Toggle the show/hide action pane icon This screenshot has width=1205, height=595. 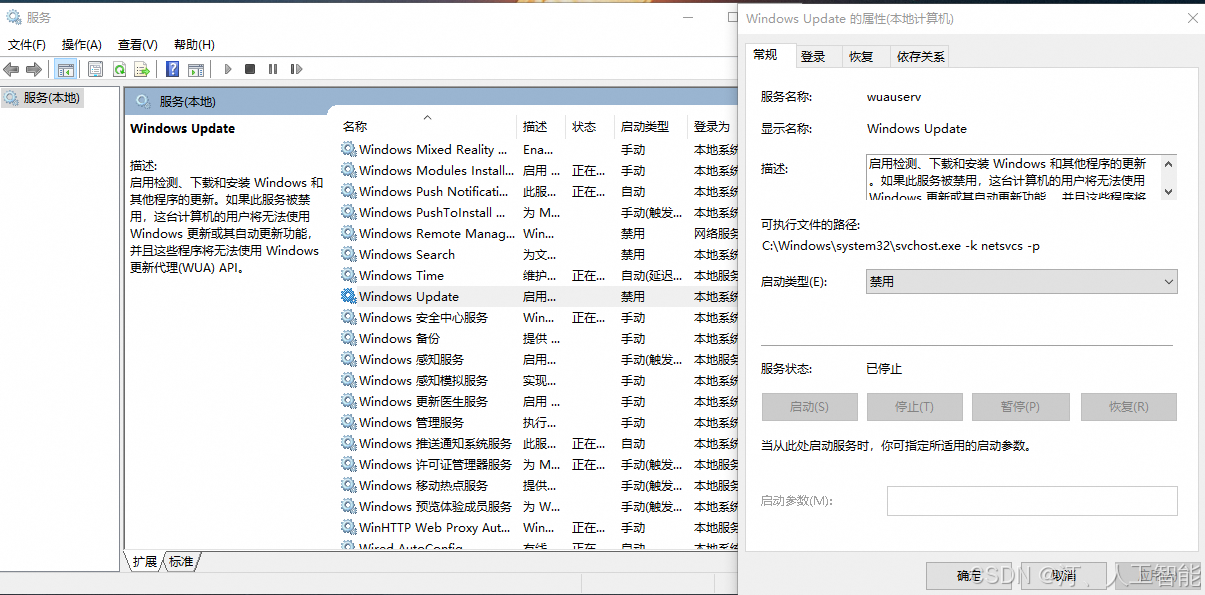[196, 69]
